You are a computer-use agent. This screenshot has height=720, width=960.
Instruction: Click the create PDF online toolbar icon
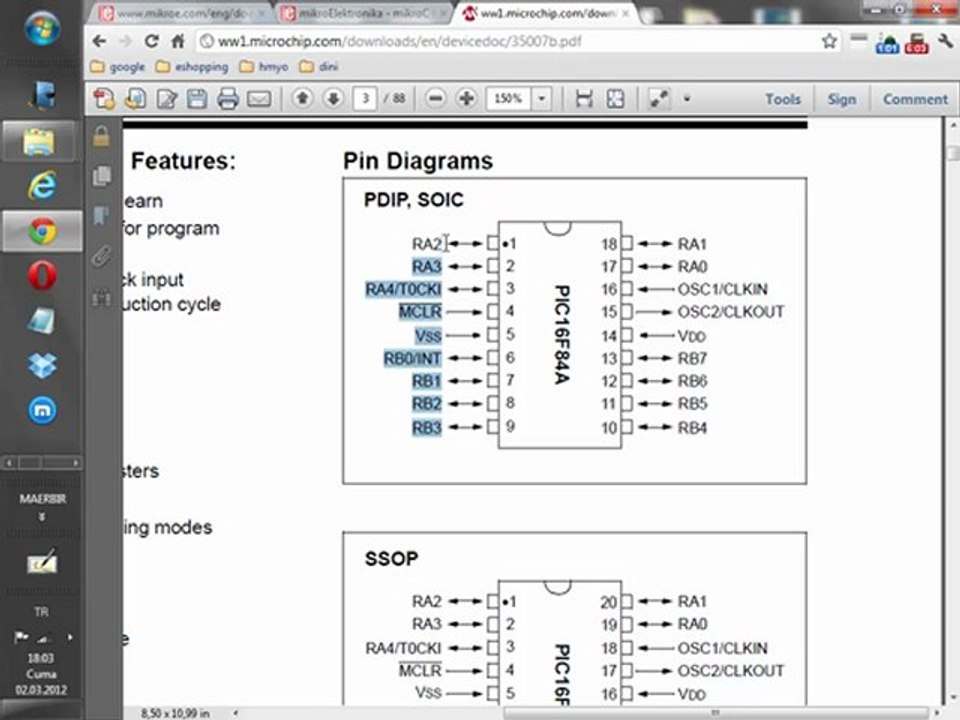click(104, 99)
